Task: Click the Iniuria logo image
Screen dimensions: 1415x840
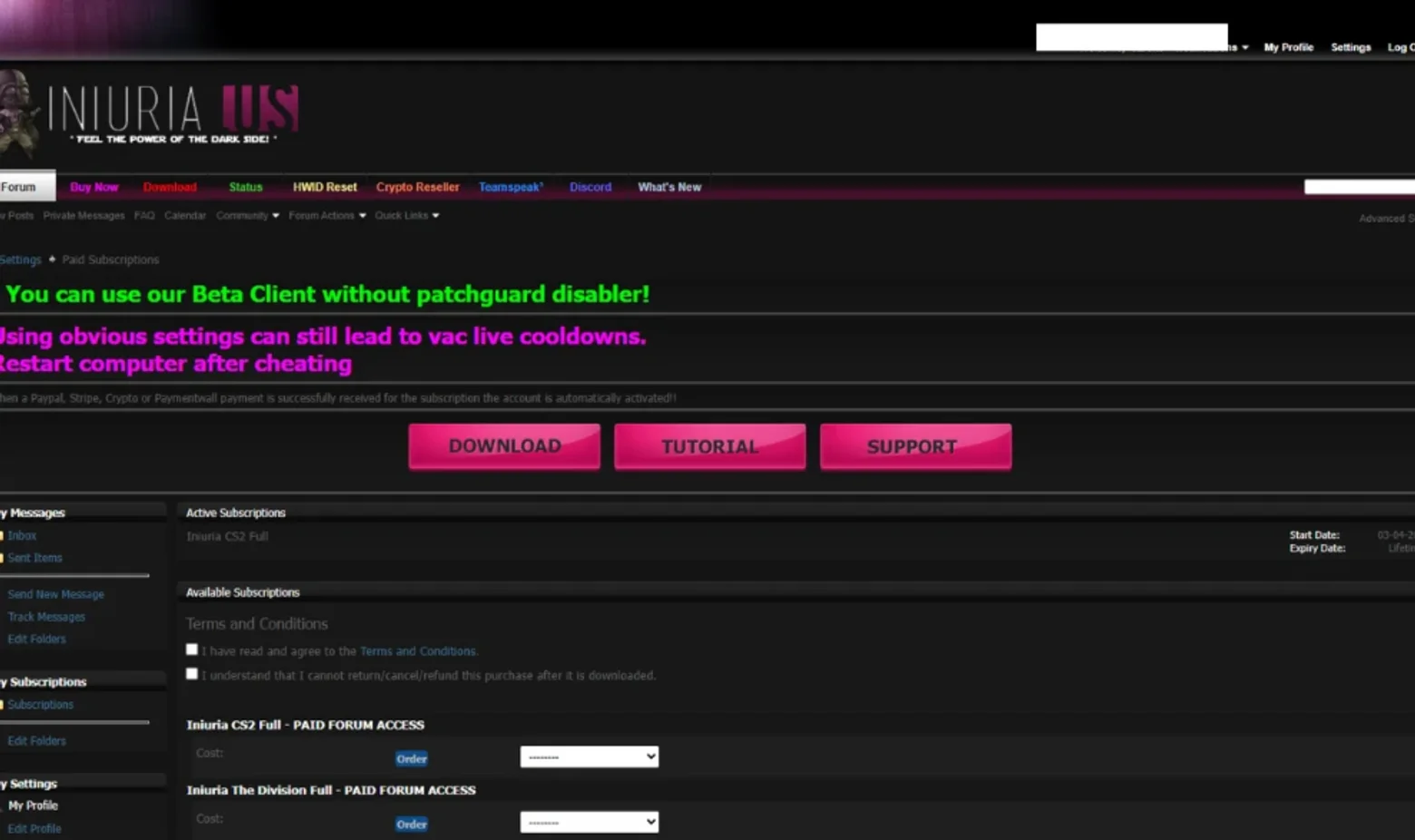Action: 150,113
